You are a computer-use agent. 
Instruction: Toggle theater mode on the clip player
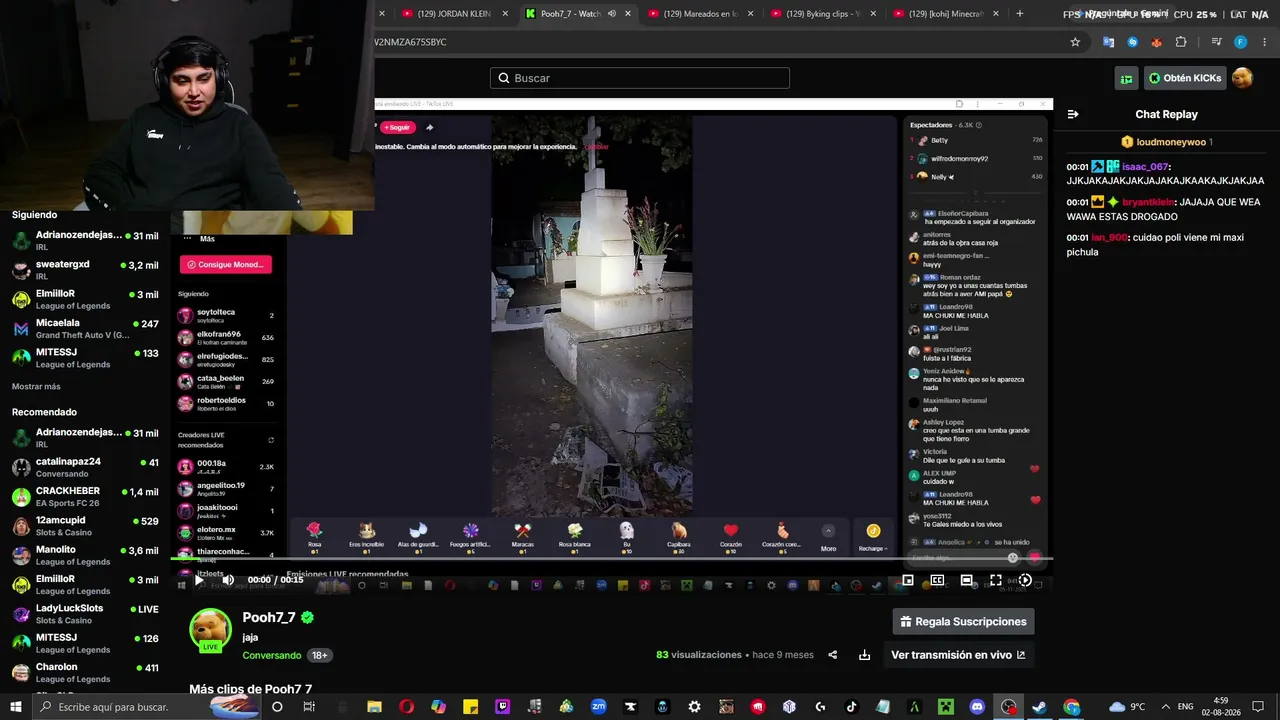click(x=966, y=580)
